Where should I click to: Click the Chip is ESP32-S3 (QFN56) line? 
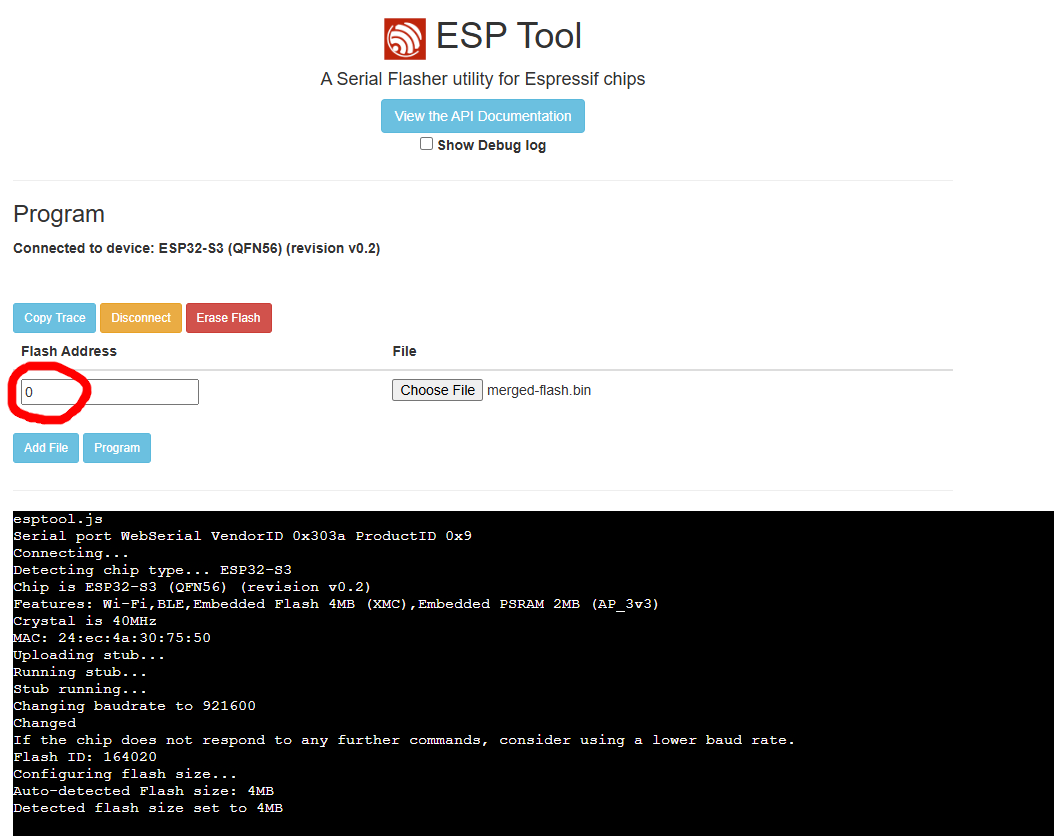pyautogui.click(x=192, y=587)
